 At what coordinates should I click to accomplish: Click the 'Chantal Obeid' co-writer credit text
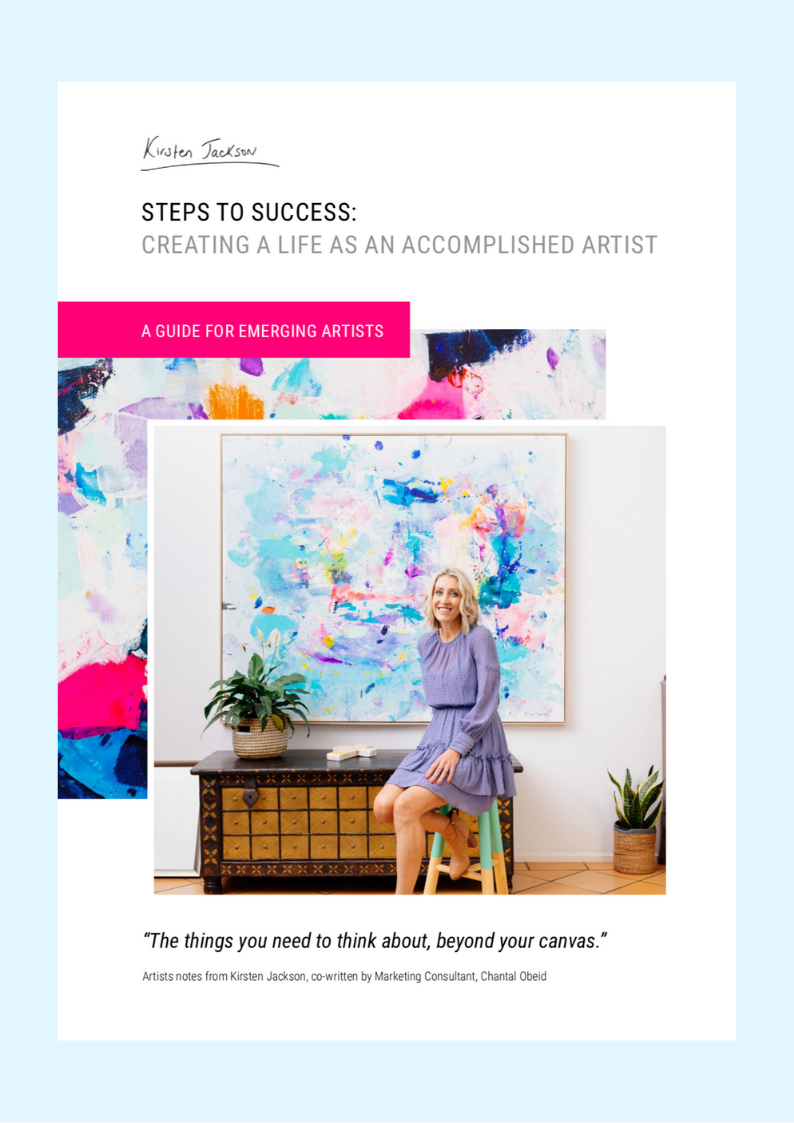pyautogui.click(x=513, y=976)
